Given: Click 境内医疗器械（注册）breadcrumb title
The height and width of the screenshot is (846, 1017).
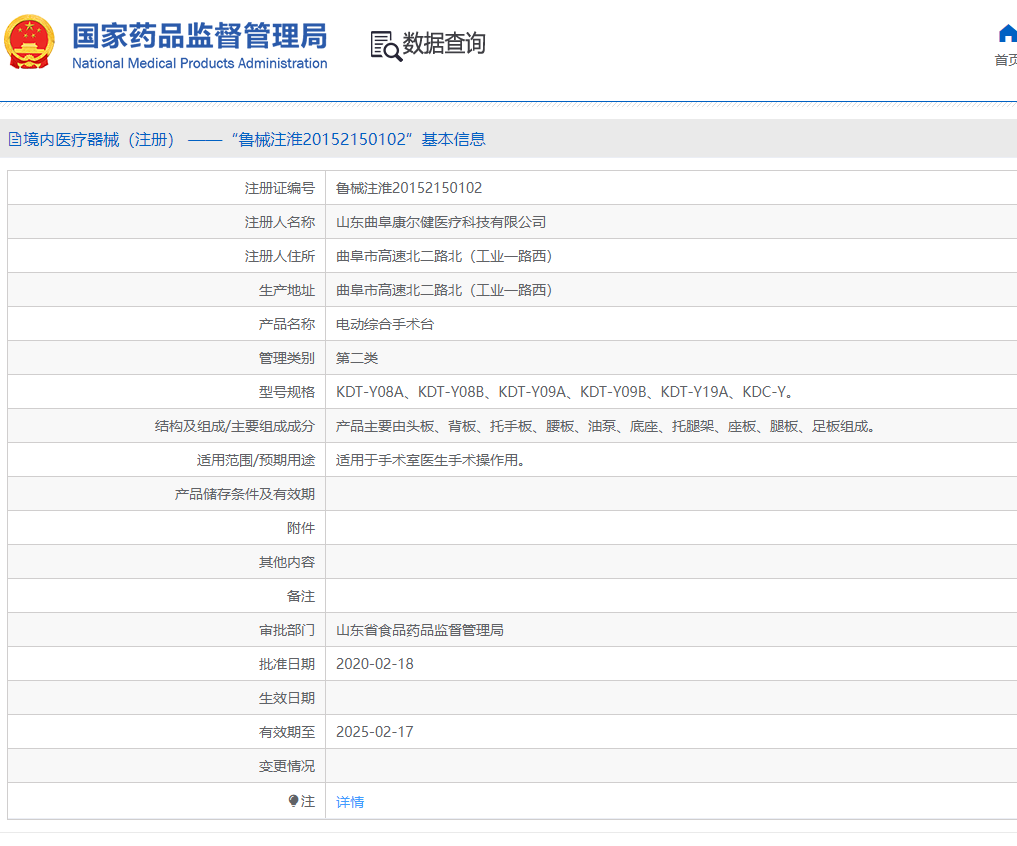Looking at the screenshot, I should tap(99, 139).
